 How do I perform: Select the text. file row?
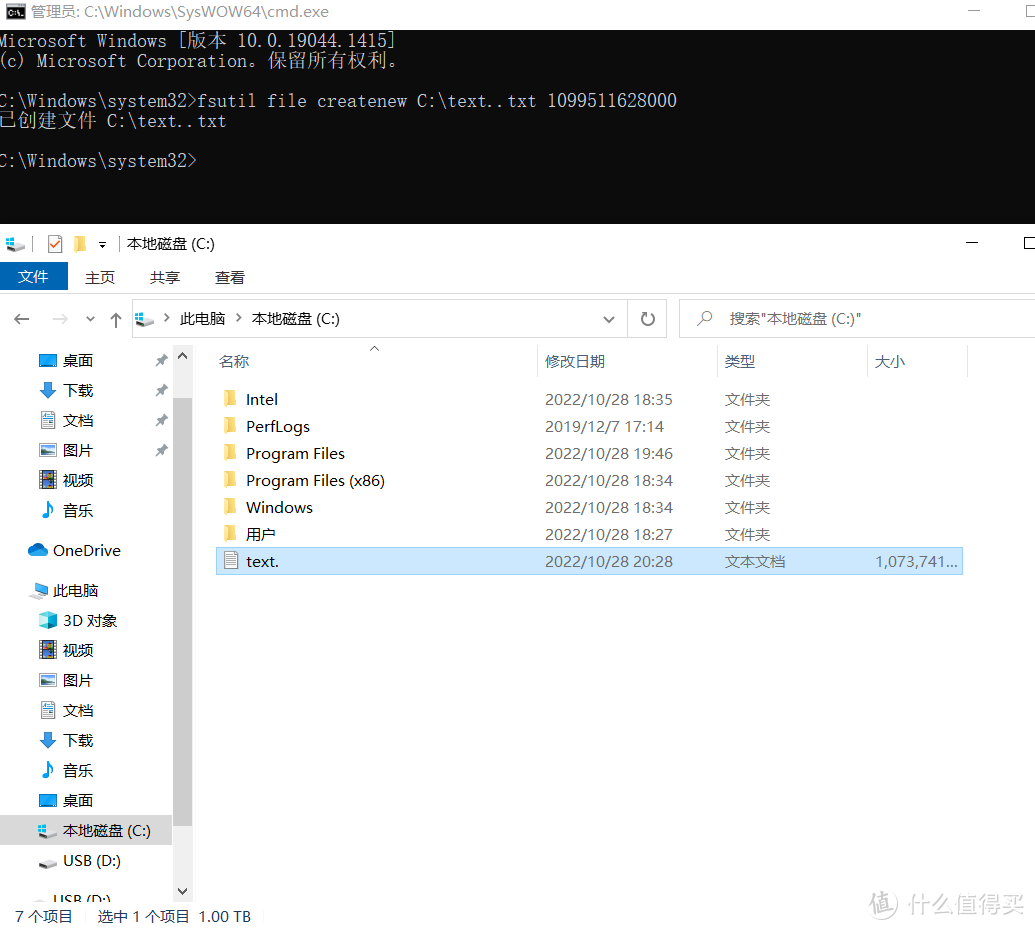[x=589, y=561]
